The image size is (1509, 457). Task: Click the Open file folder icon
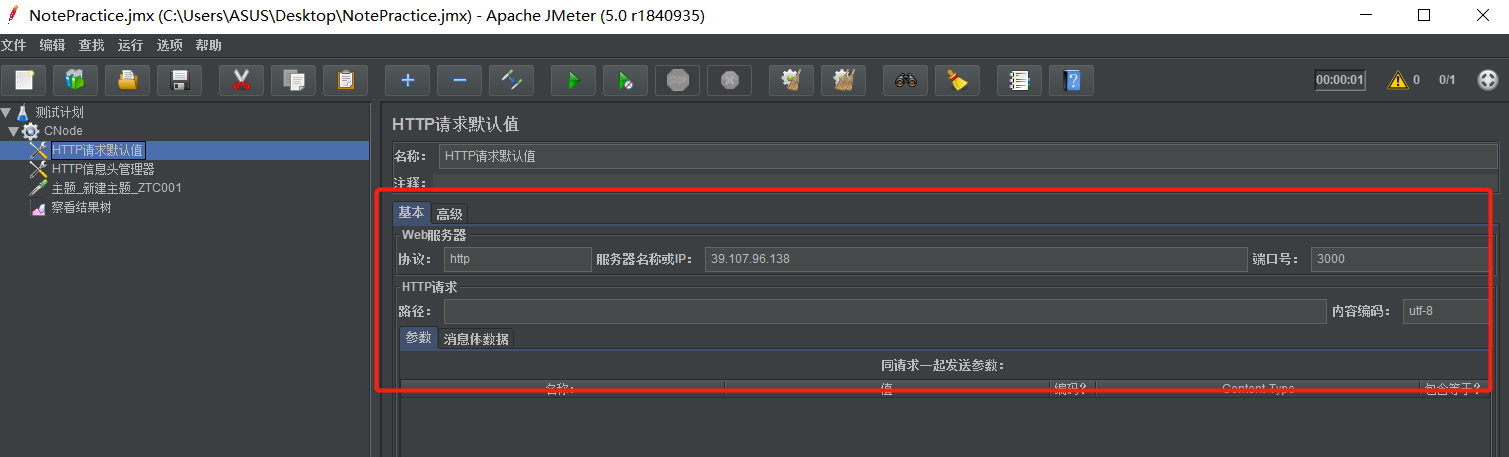128,80
